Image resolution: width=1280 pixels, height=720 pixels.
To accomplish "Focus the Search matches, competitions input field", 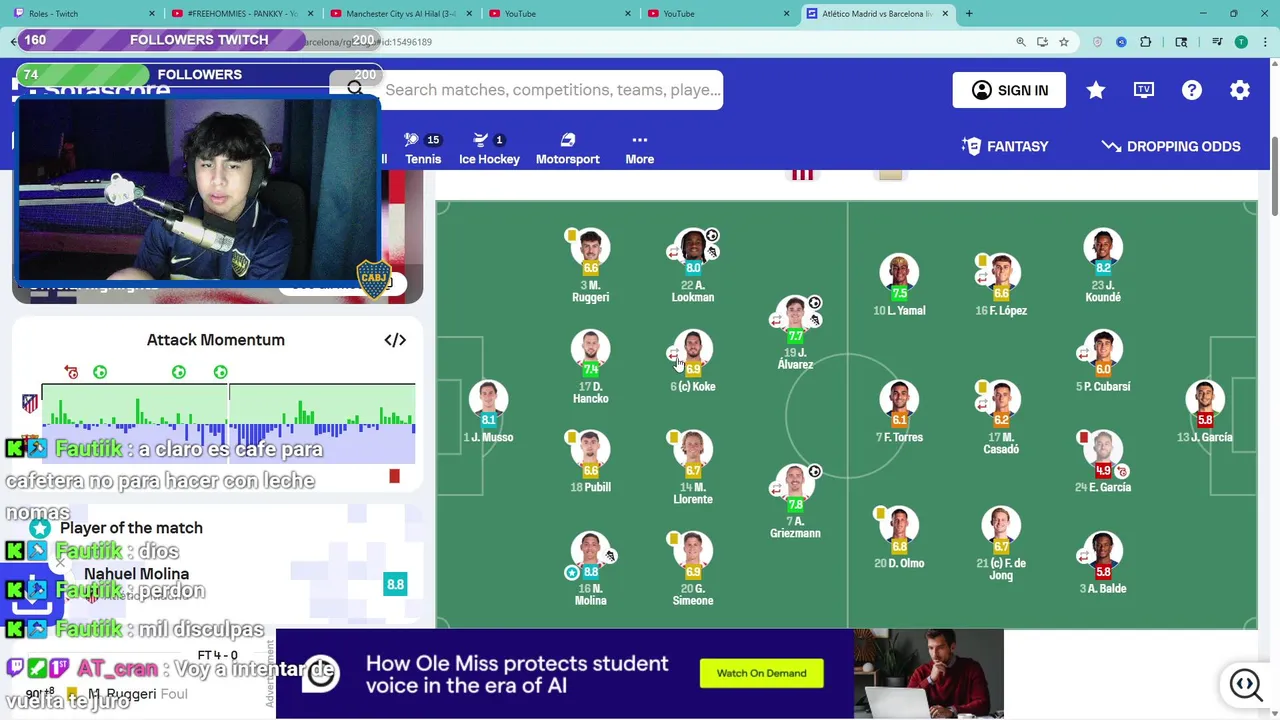I will click(x=552, y=90).
